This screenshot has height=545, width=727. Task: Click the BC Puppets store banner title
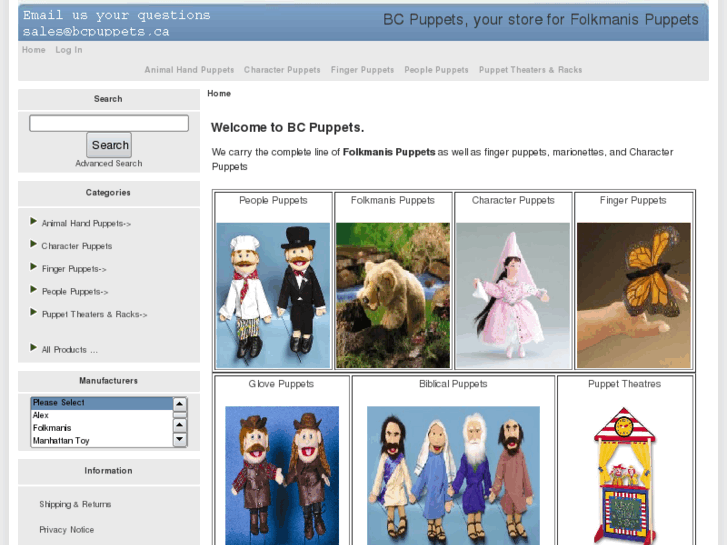[541, 19]
